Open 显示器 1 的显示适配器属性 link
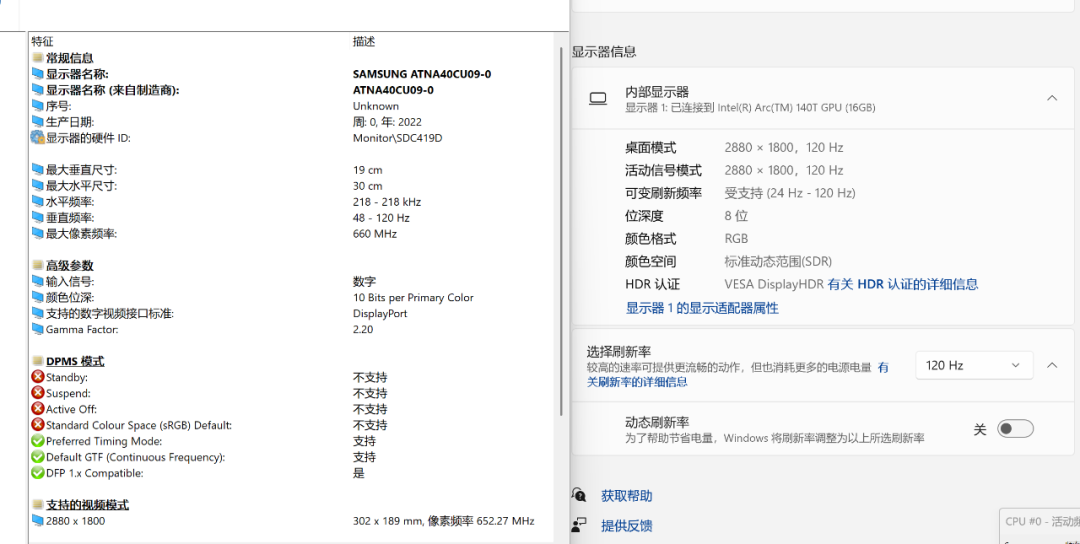 pyautogui.click(x=702, y=308)
